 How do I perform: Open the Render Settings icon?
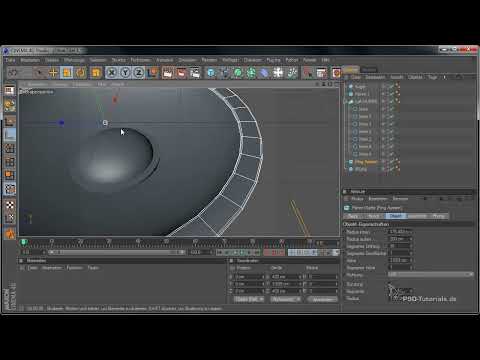click(195, 72)
